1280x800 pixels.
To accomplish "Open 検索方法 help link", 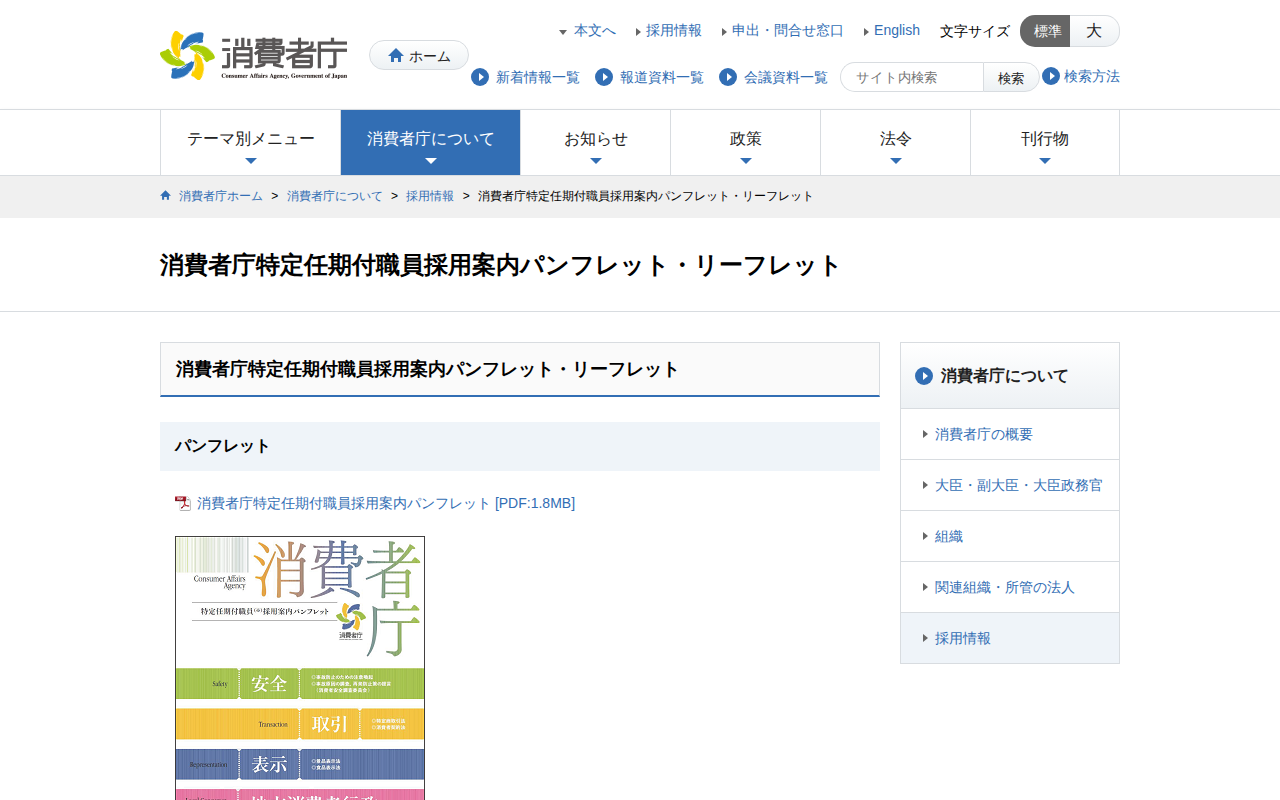I will 1092,76.
